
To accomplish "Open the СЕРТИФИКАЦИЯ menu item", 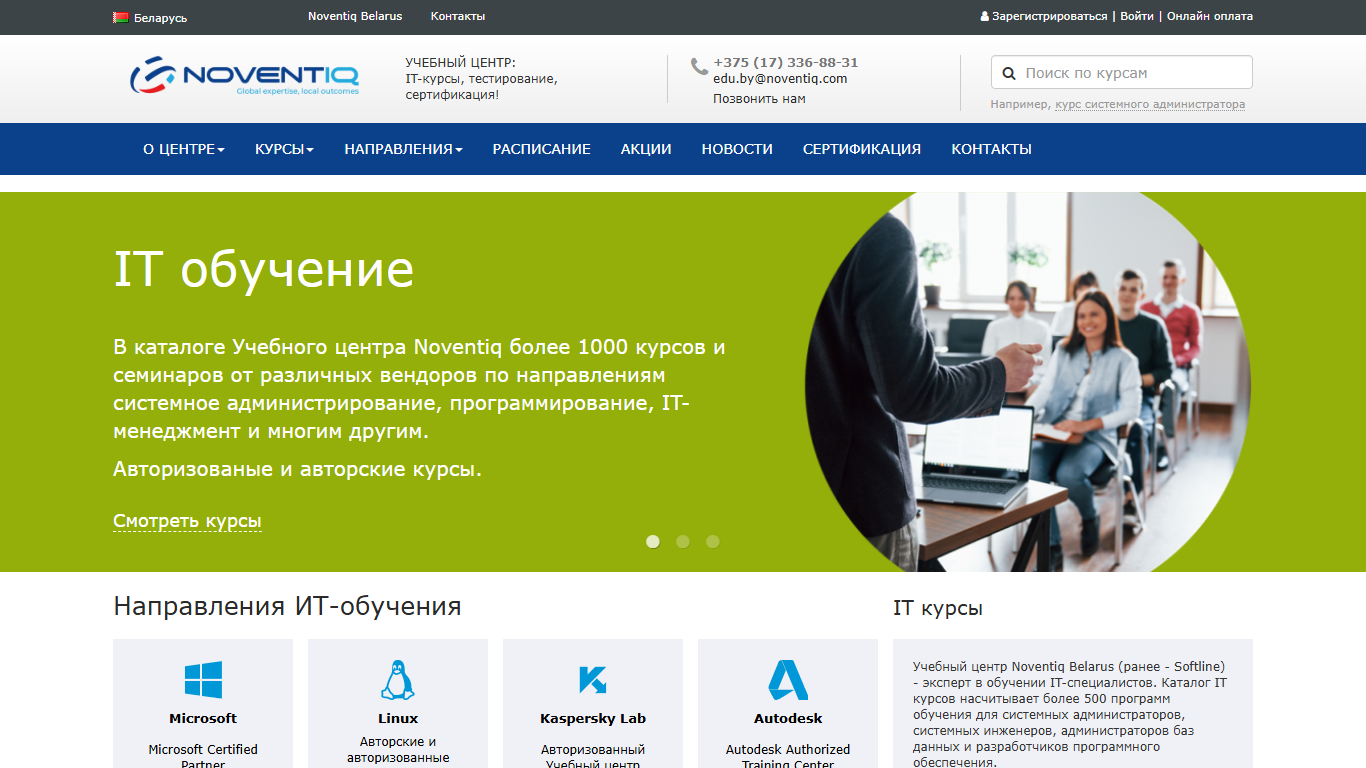I will click(862, 149).
